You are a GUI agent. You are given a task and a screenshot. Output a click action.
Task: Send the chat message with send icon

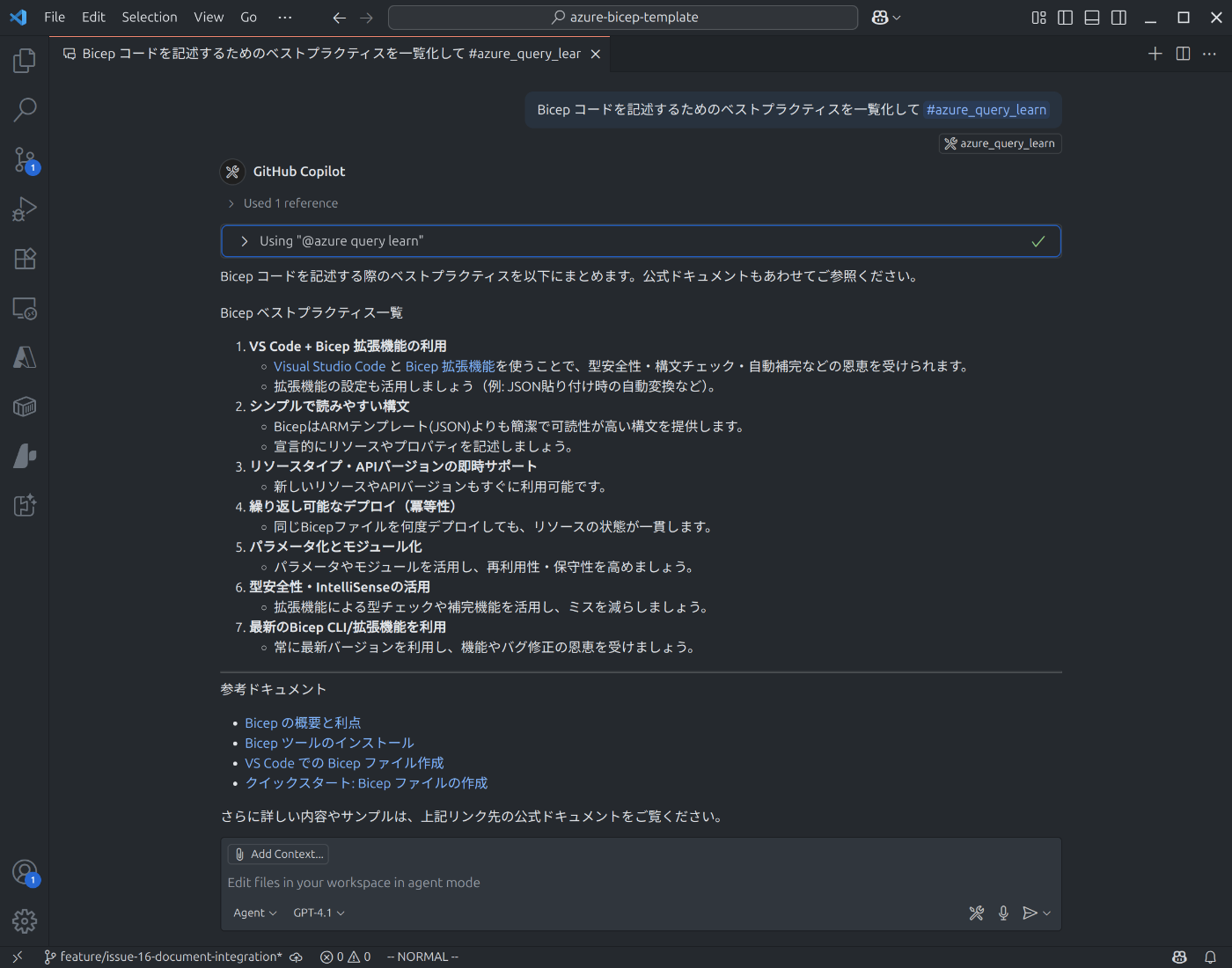1030,913
